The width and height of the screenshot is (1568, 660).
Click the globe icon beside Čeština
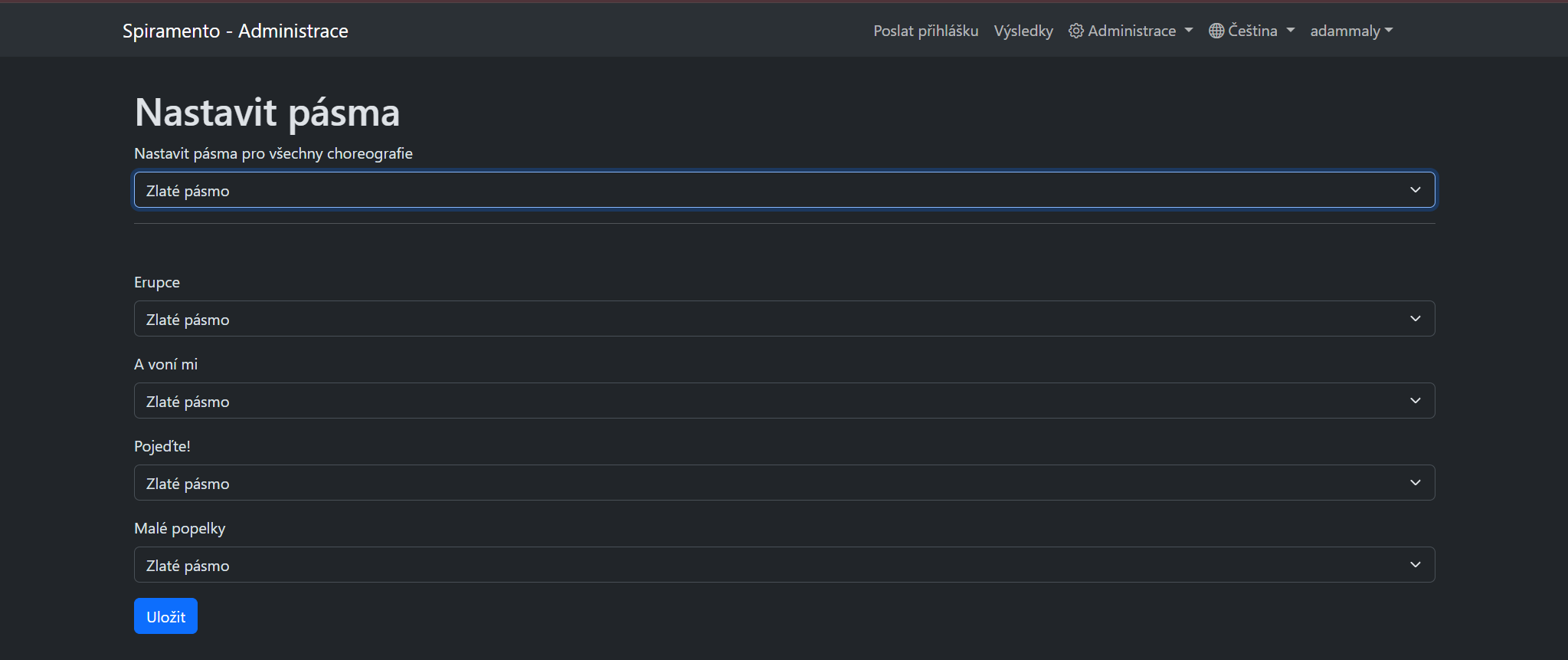click(1216, 31)
